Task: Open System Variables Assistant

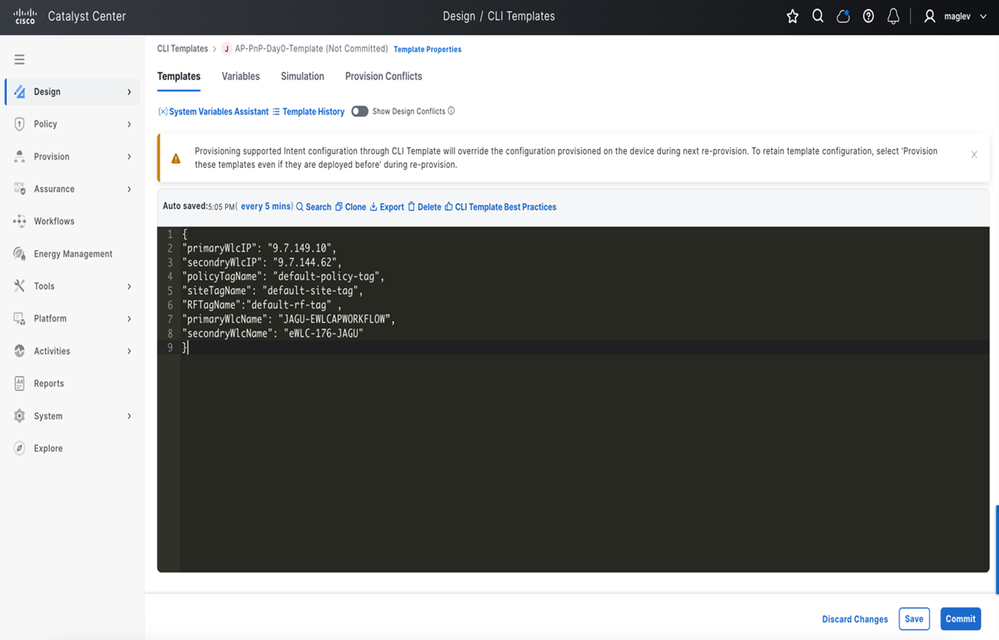Action: click(213, 111)
